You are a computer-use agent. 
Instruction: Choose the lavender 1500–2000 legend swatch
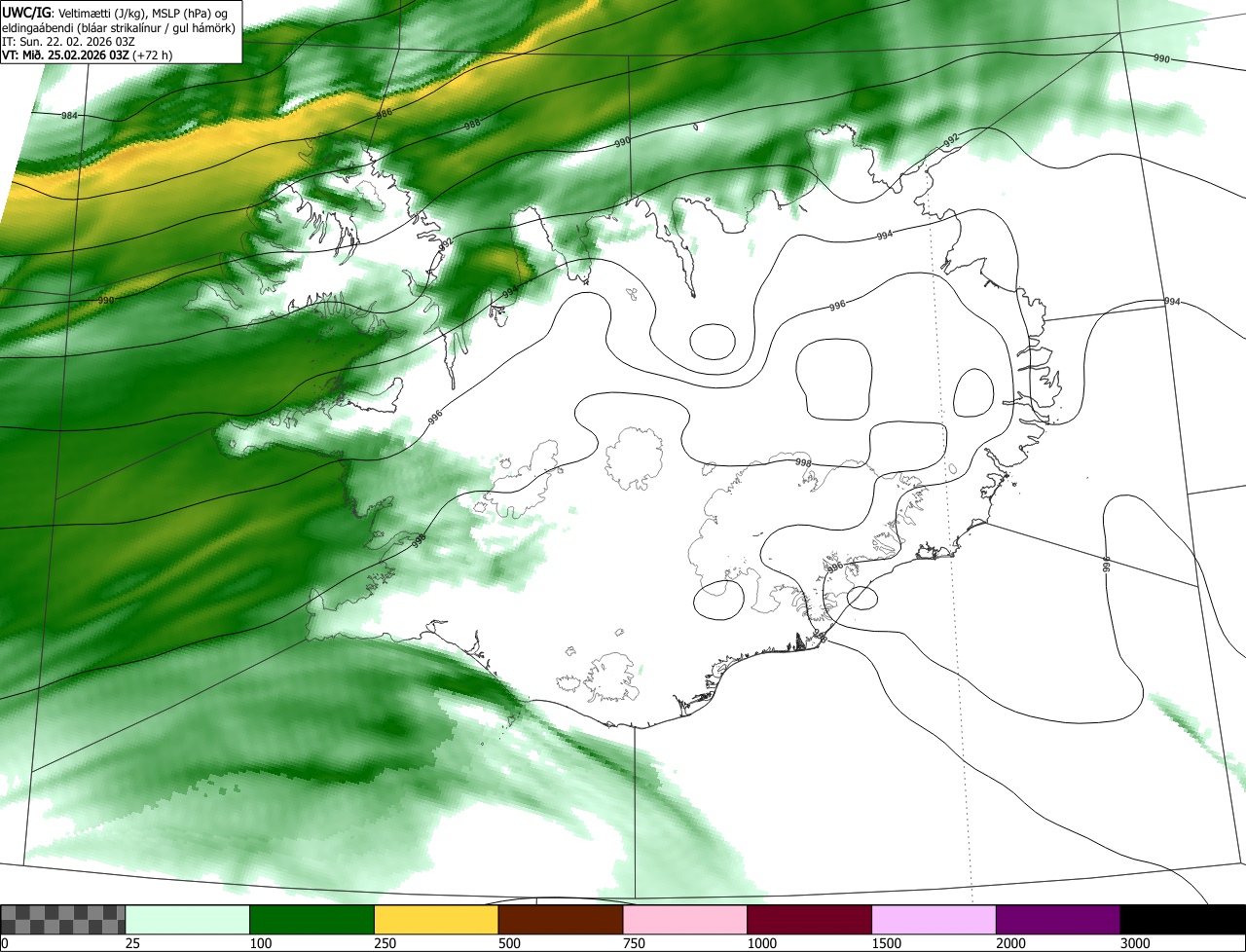[934, 919]
